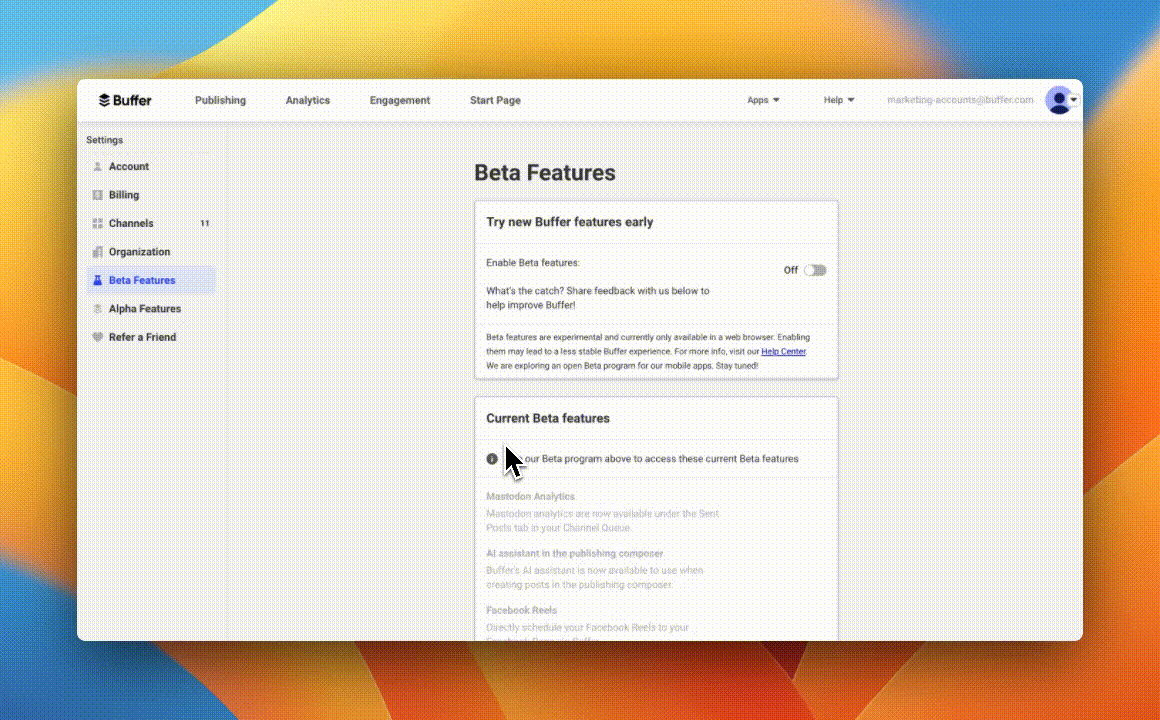Select Channels in settings sidebar

click(x=151, y=223)
